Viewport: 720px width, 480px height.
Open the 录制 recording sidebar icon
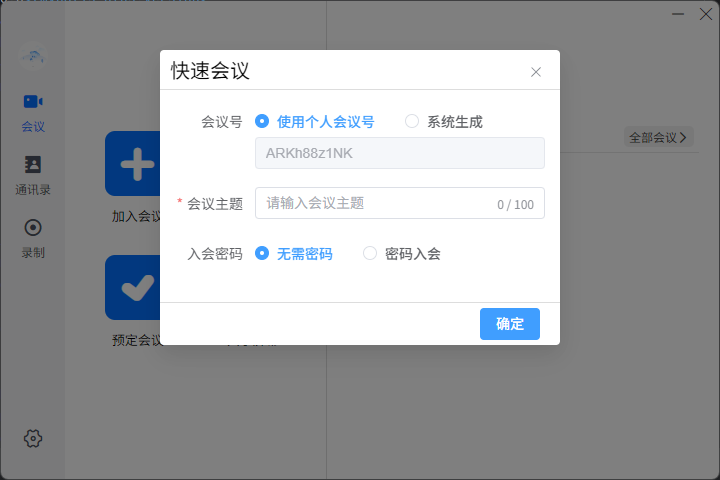[33, 228]
